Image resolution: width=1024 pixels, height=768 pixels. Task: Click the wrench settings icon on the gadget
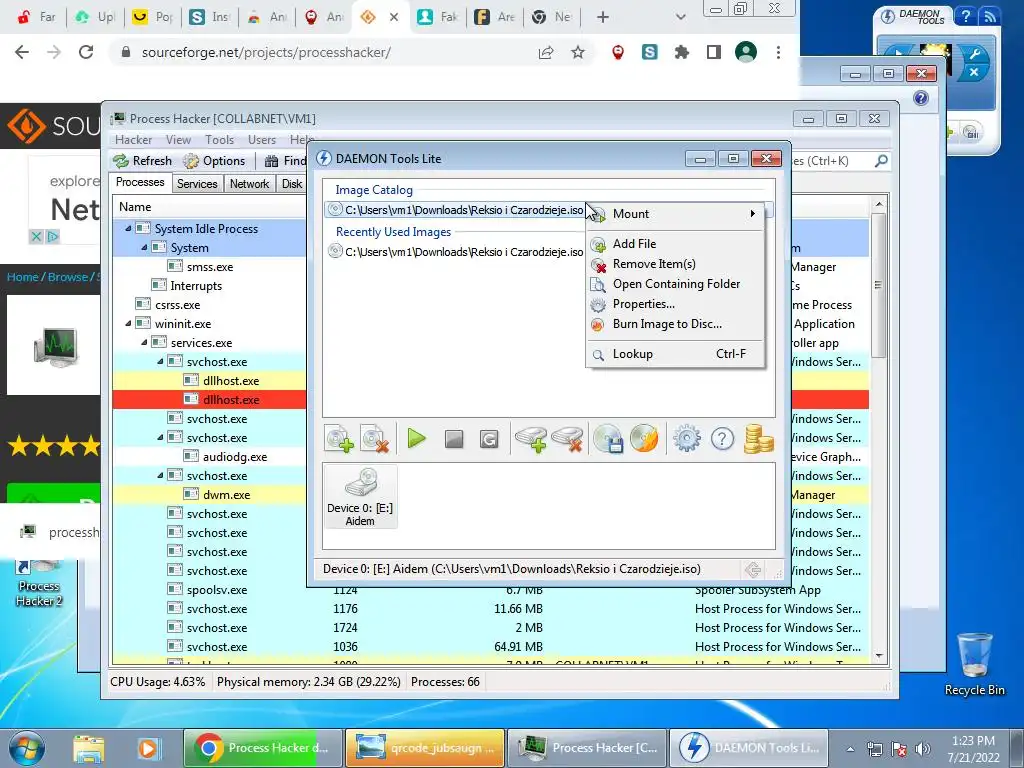point(974,56)
